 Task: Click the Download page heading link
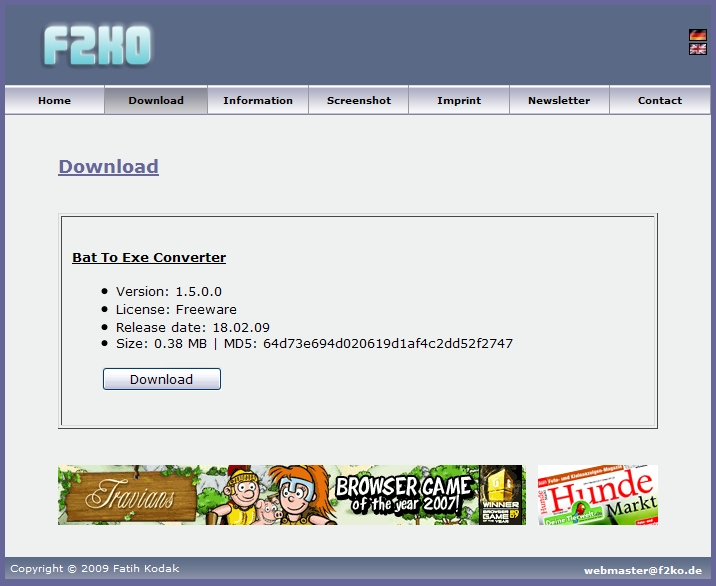click(109, 166)
